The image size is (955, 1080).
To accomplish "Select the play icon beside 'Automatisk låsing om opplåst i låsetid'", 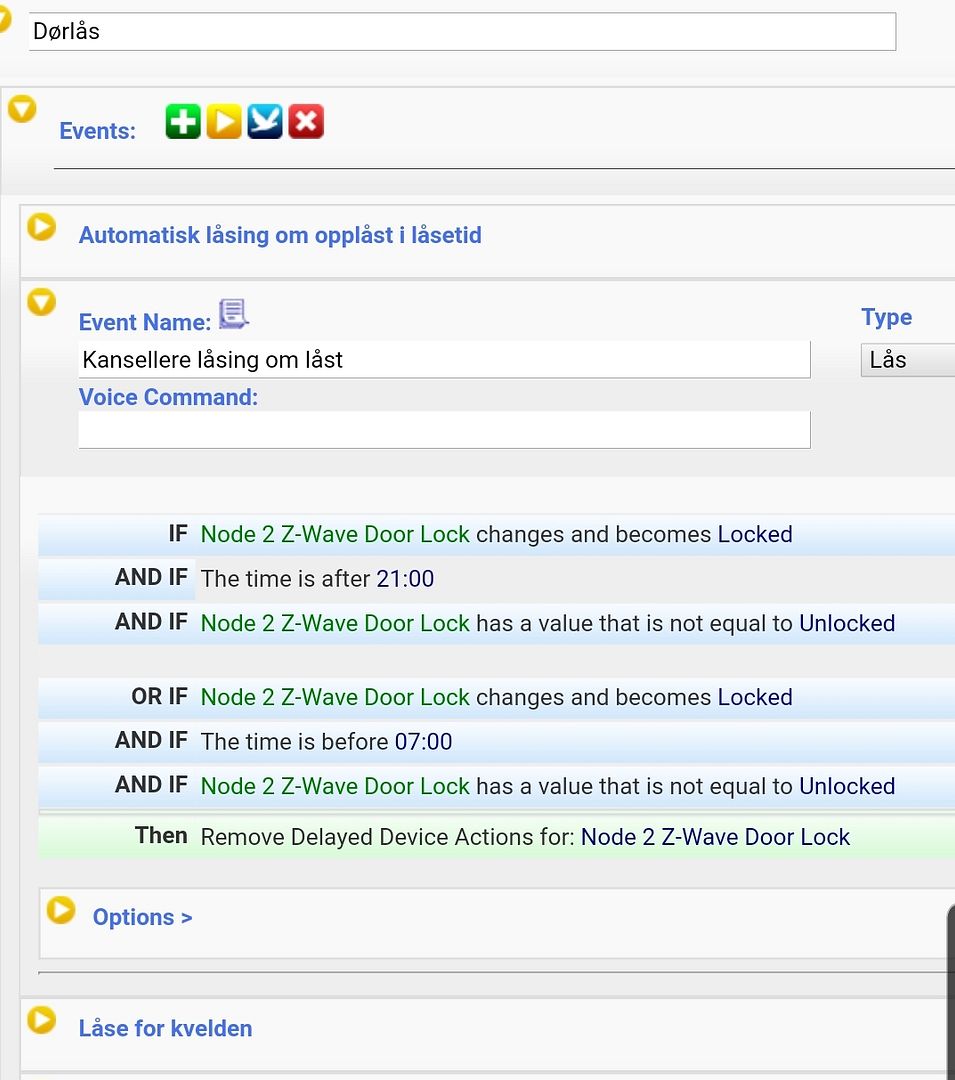I will pyautogui.click(x=41, y=227).
